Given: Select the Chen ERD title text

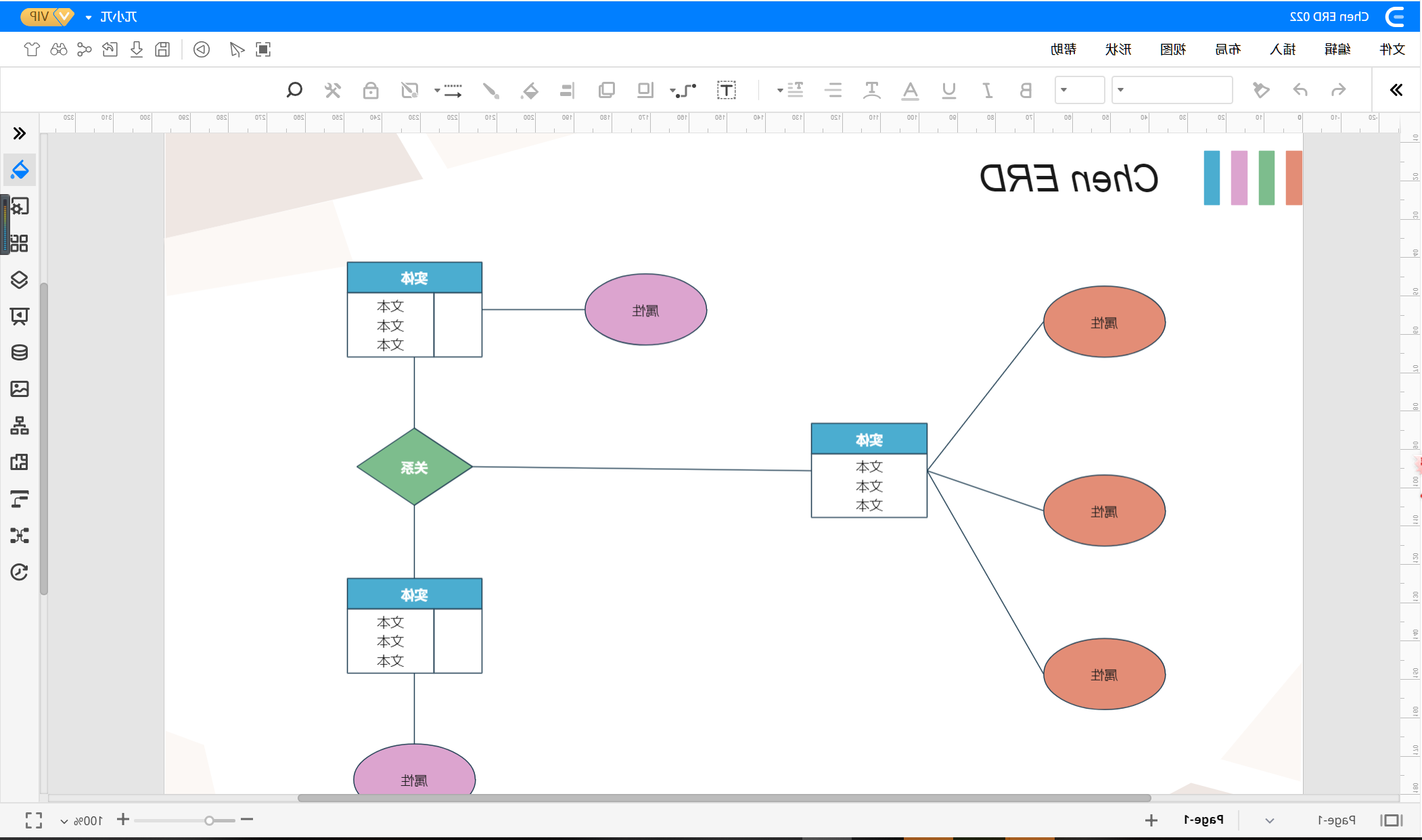Looking at the screenshot, I should click(x=1070, y=179).
